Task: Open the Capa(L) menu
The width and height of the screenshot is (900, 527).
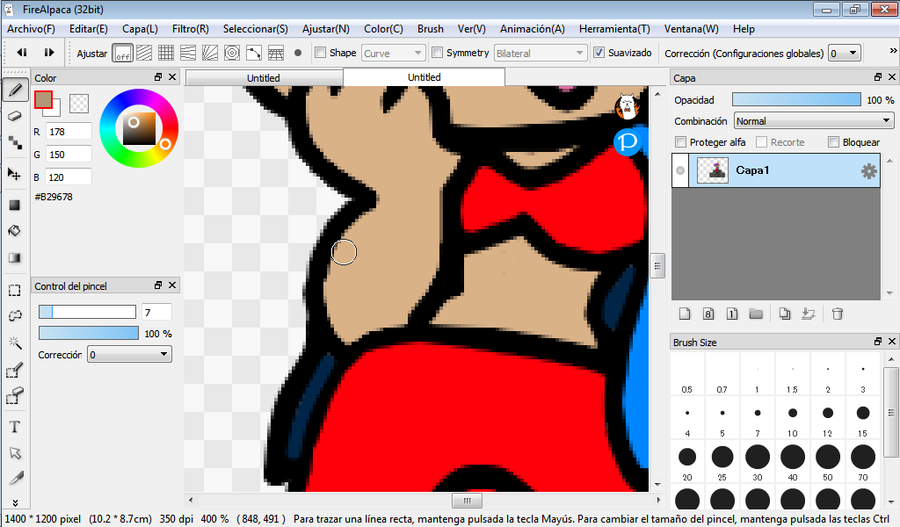Action: [x=140, y=29]
